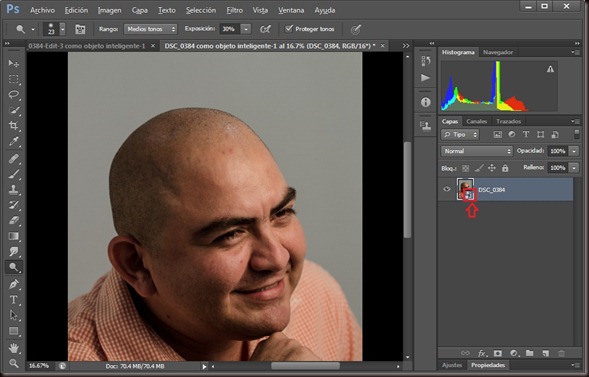This screenshot has width=589, height=377.
Task: Open the Edición menu
Action: pos(76,11)
